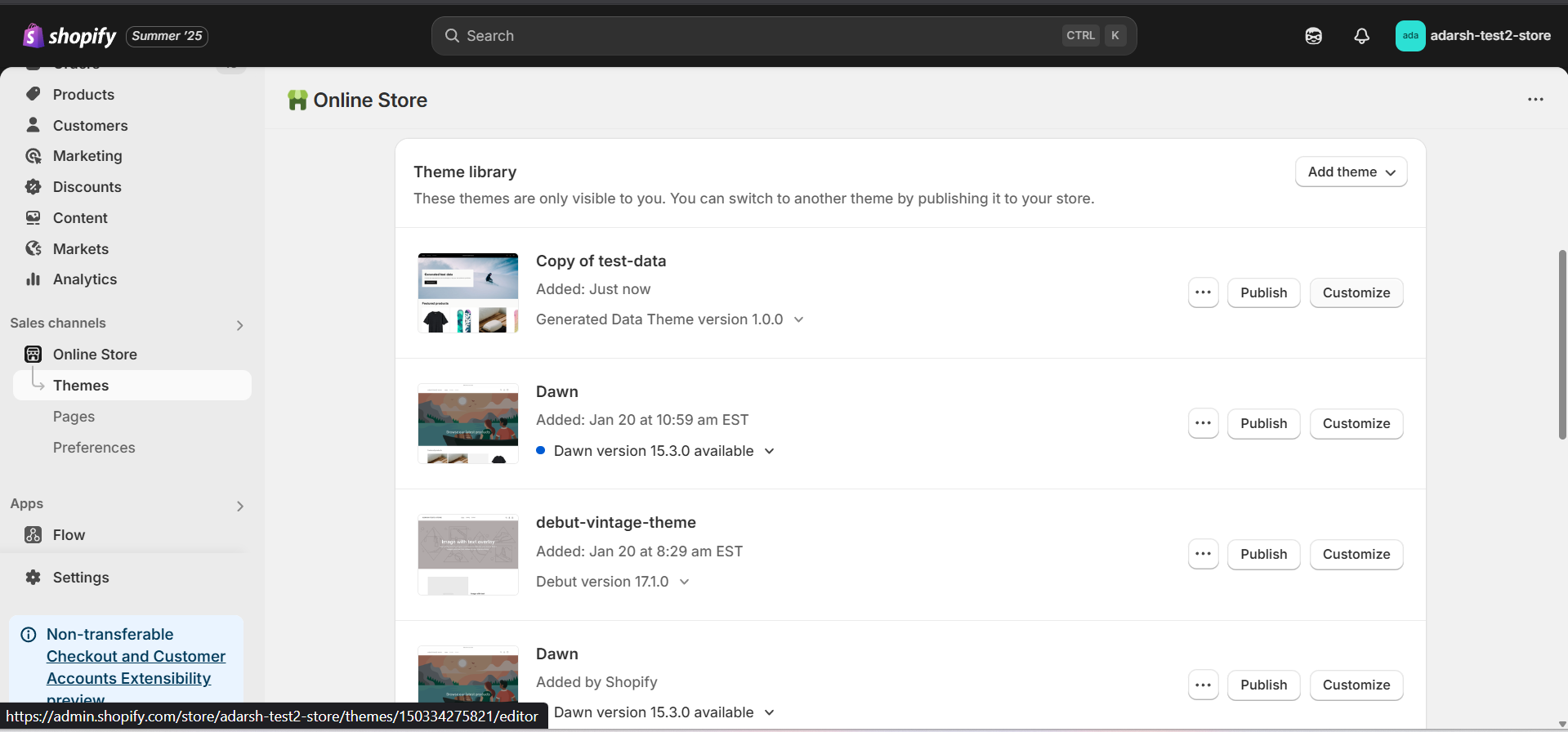Publish the Dawn theme added Jan 20
The image size is (1568, 732).
click(x=1263, y=423)
